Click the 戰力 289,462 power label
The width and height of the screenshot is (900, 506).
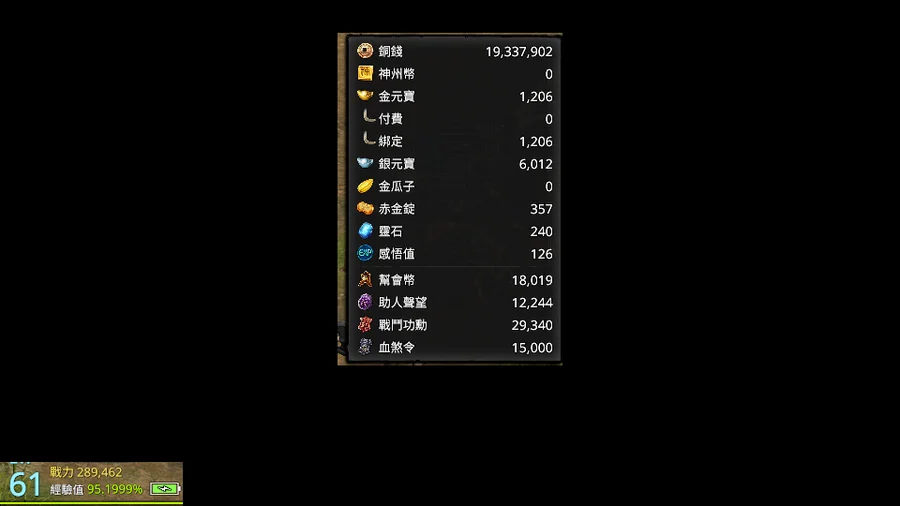click(x=86, y=472)
